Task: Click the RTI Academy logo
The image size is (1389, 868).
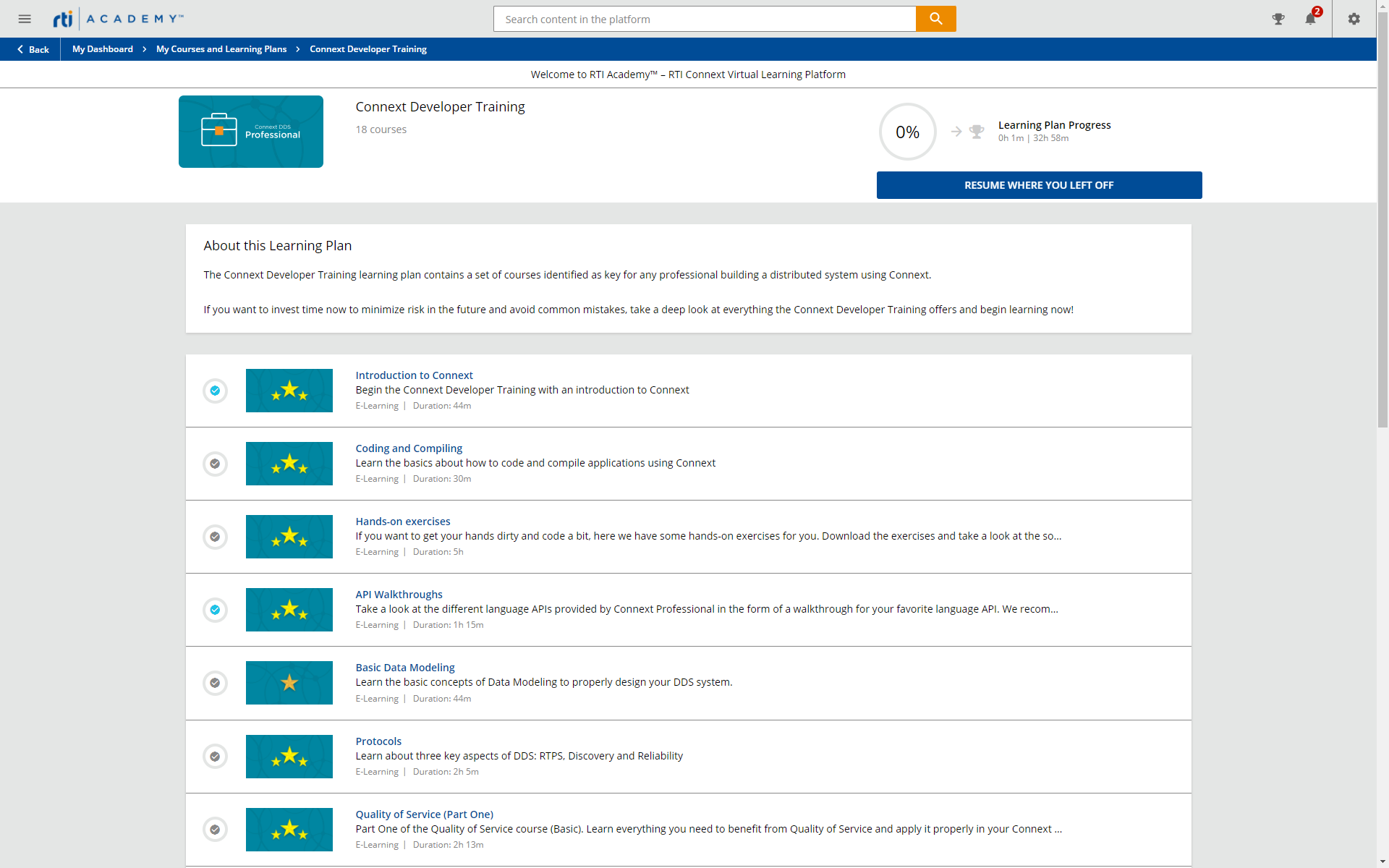Action: pyautogui.click(x=118, y=19)
